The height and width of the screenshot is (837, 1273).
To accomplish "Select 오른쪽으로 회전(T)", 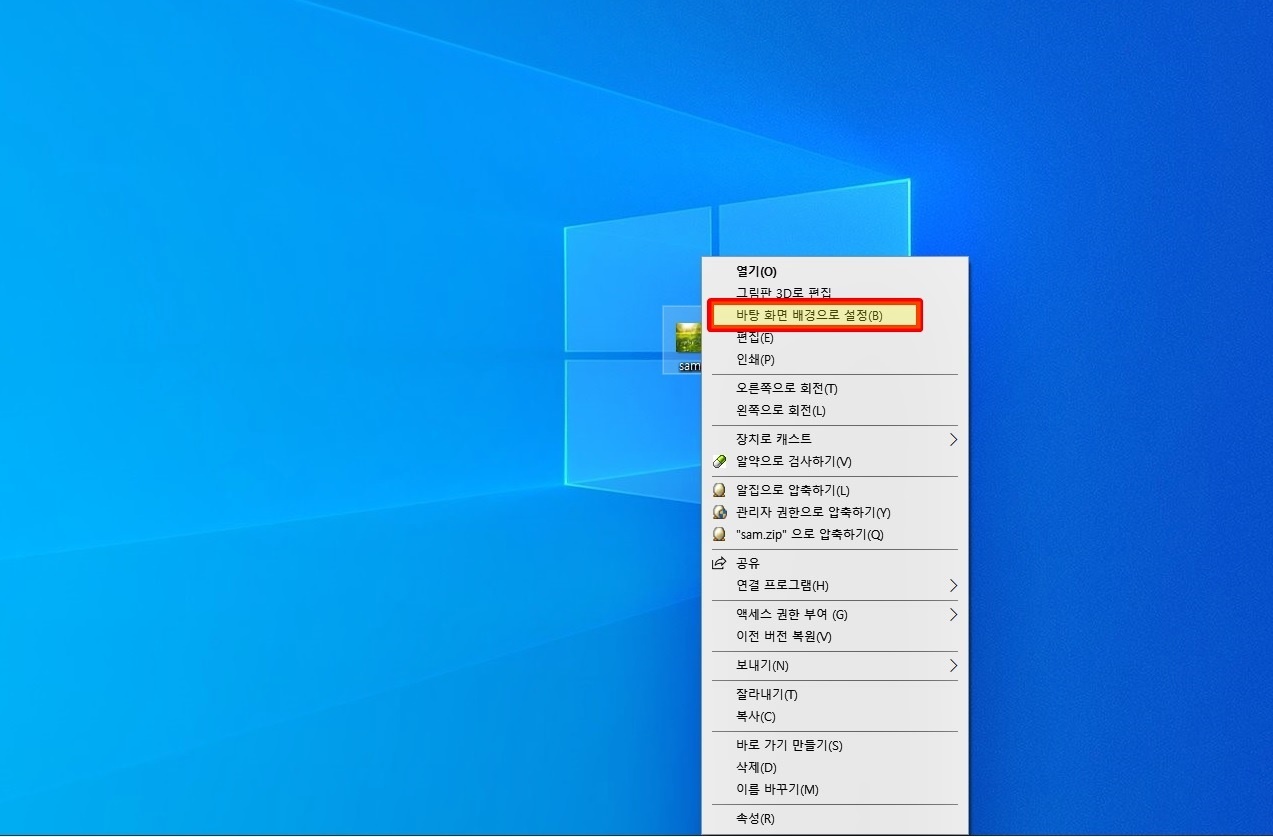I will click(835, 389).
